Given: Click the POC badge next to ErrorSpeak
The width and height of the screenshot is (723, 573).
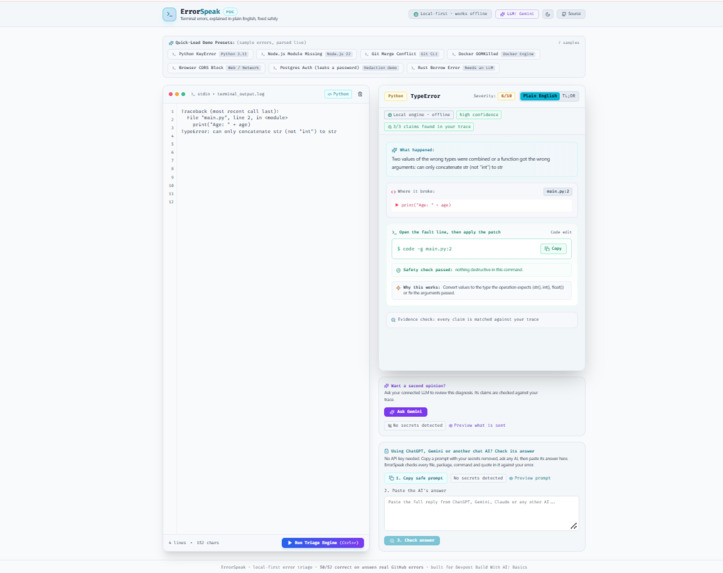Looking at the screenshot, I should (x=230, y=12).
